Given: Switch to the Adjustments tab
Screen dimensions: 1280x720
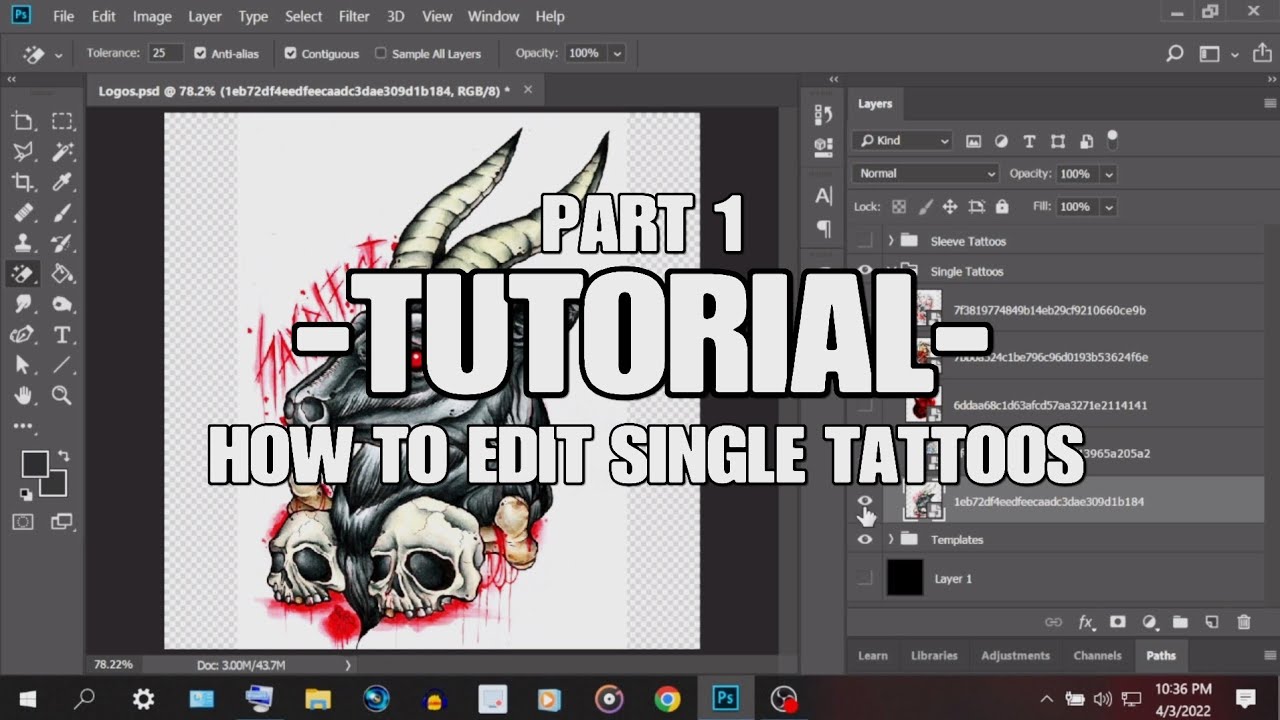Looking at the screenshot, I should click(x=1015, y=656).
